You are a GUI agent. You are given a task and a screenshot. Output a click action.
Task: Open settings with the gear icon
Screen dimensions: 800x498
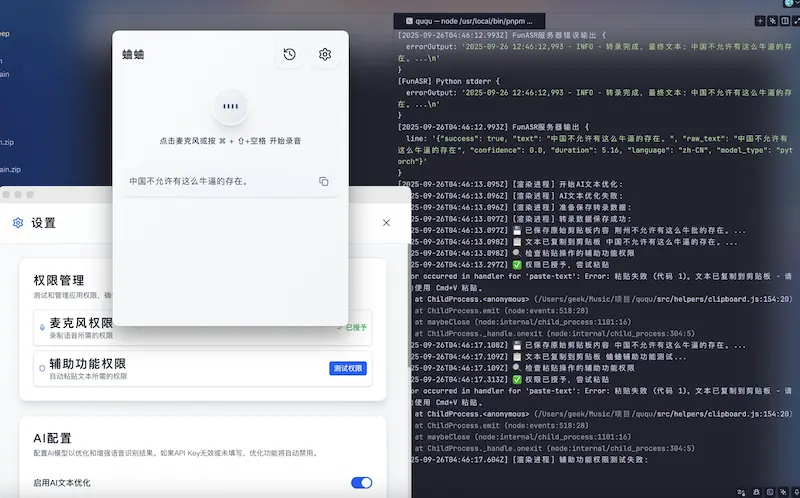tap(325, 54)
